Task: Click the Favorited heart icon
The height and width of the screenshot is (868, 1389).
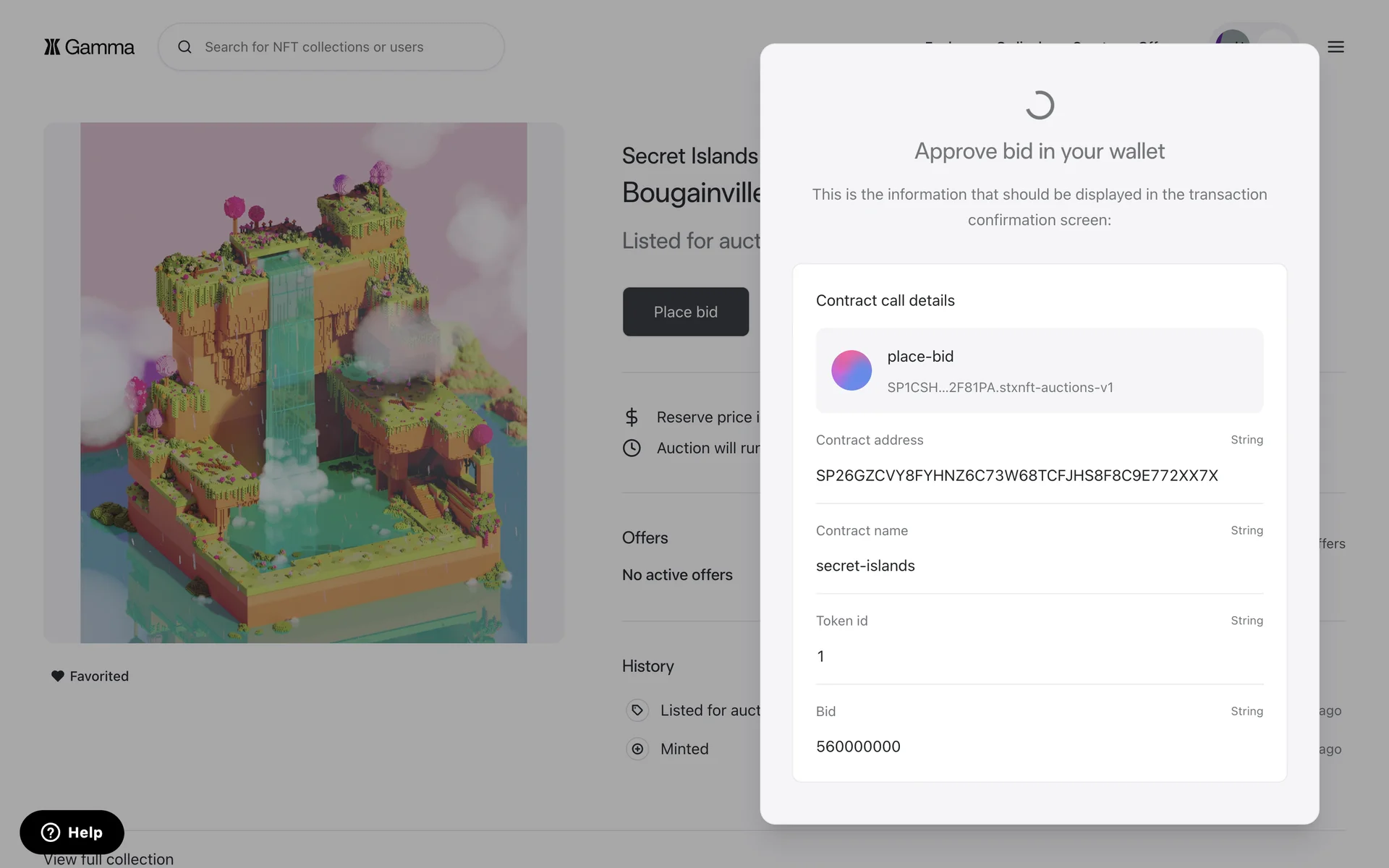Action: click(x=58, y=676)
